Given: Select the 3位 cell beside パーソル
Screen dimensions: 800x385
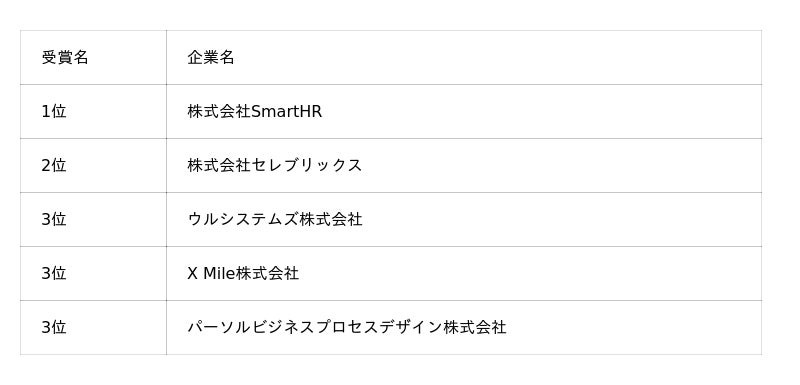Looking at the screenshot, I should 93,328.
